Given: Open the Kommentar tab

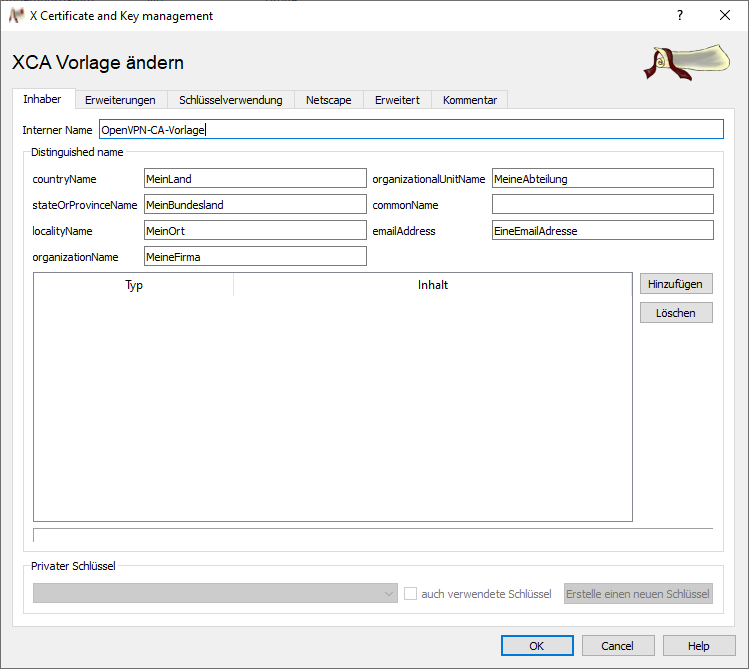Looking at the screenshot, I should 470,100.
